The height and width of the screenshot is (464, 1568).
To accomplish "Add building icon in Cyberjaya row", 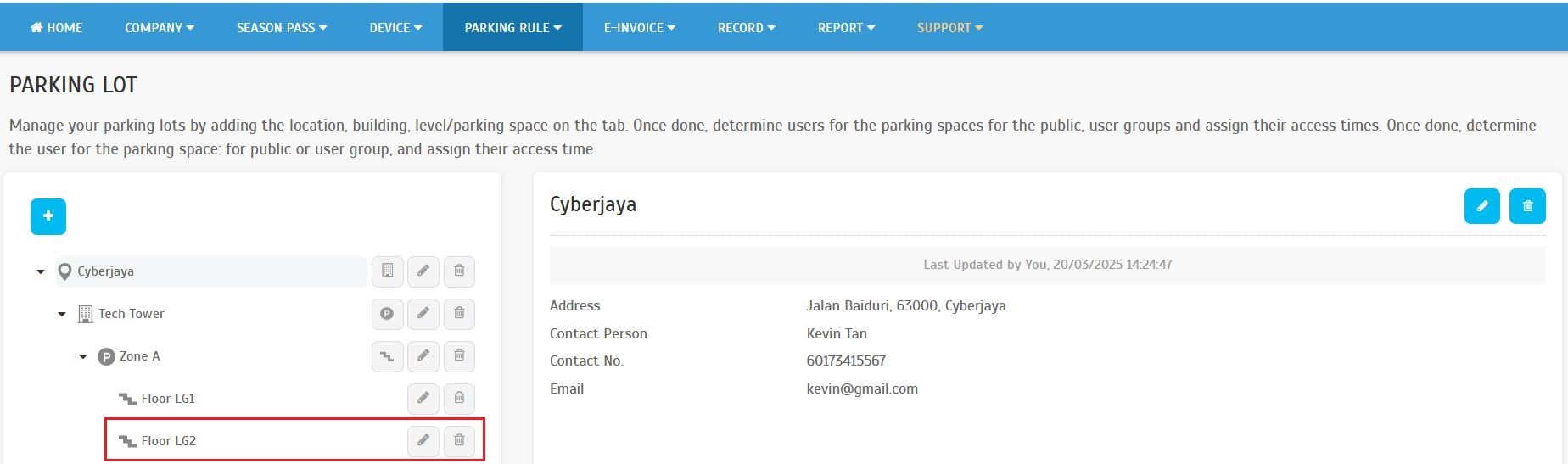I will pyautogui.click(x=387, y=271).
